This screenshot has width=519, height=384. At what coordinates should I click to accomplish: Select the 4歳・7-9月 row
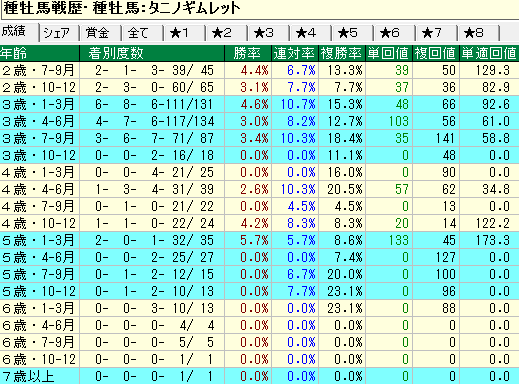(x=259, y=206)
